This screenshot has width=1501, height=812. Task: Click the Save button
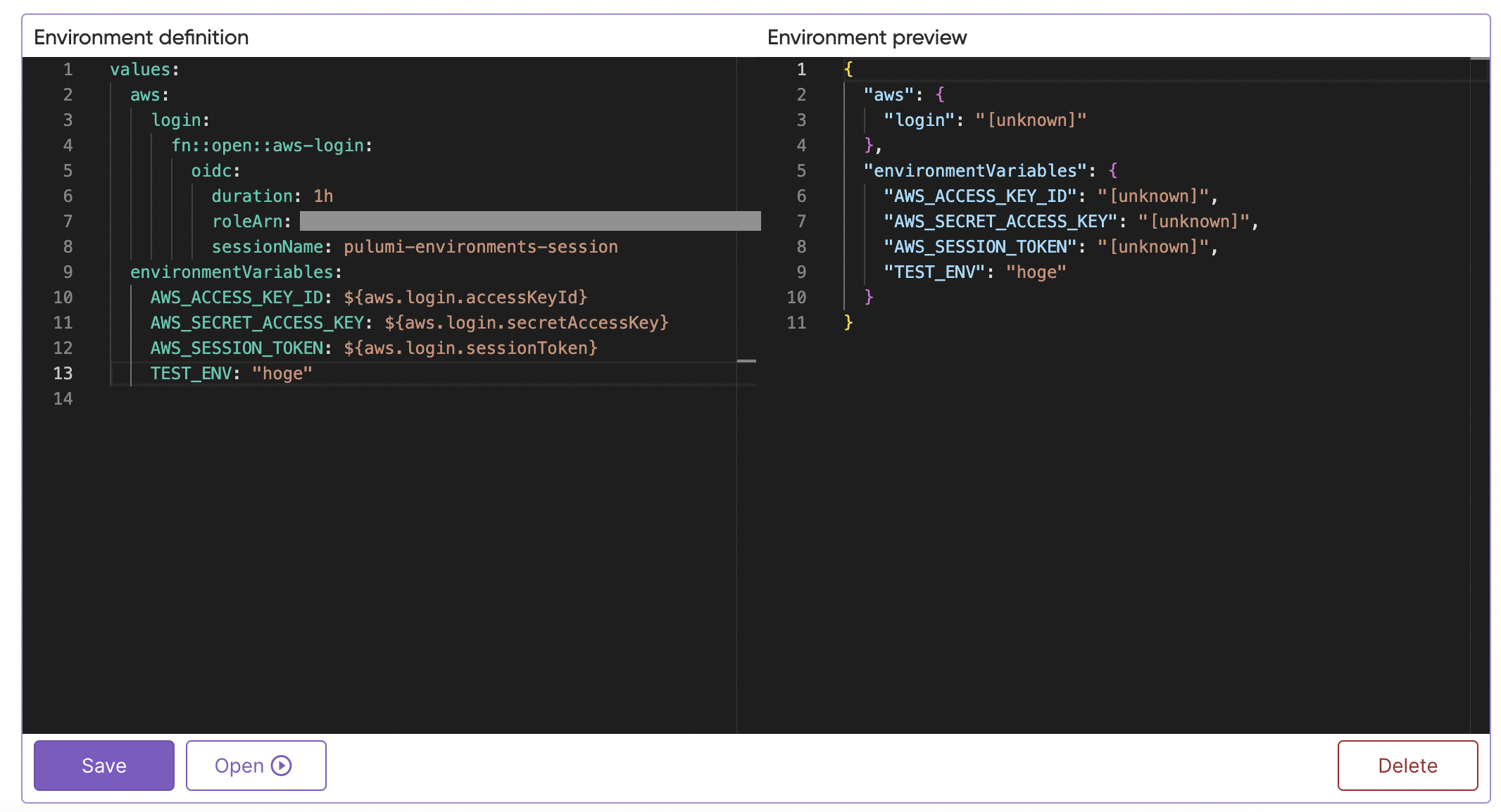(x=104, y=765)
